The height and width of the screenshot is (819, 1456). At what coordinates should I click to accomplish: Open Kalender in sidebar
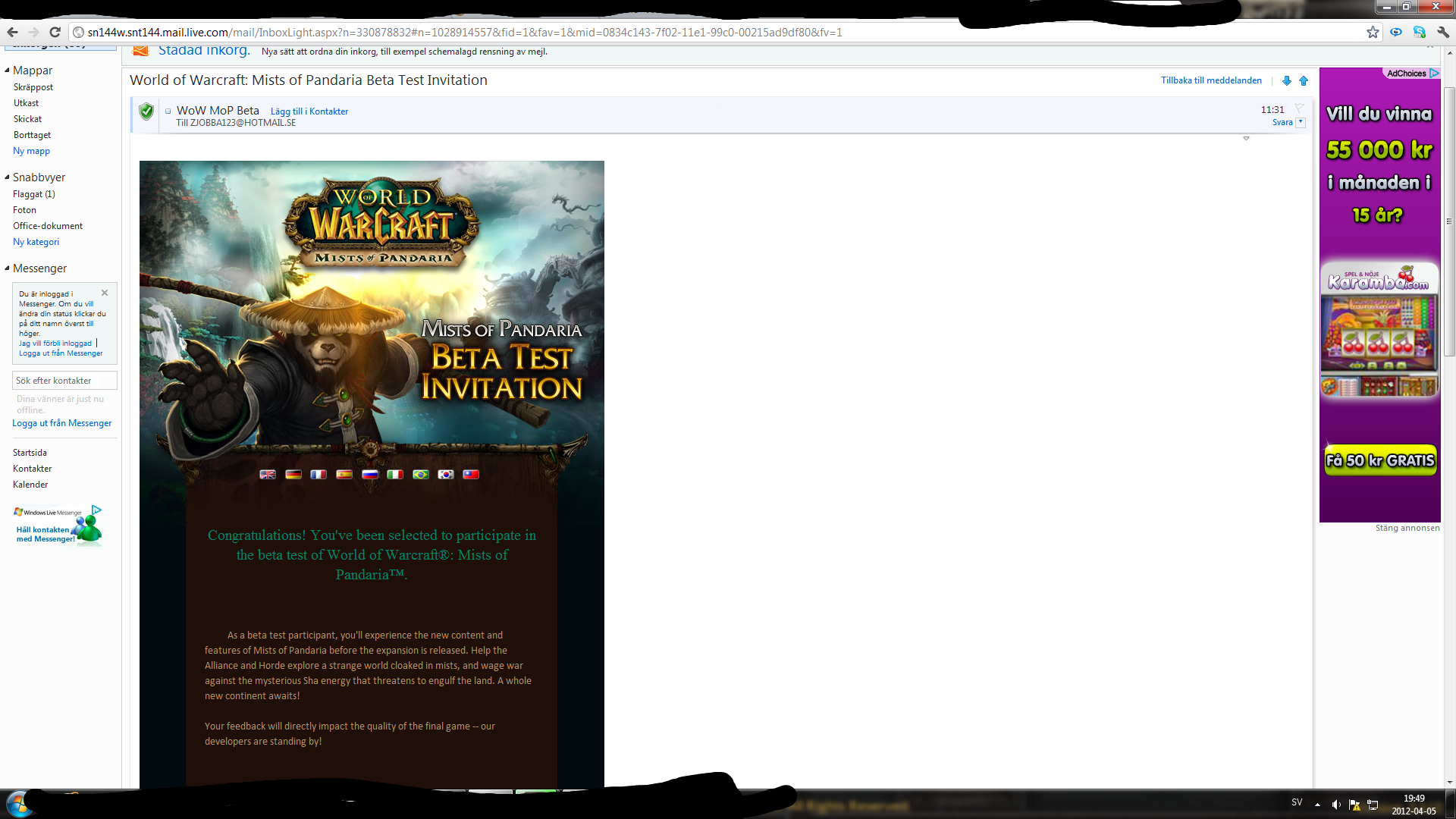click(x=30, y=485)
